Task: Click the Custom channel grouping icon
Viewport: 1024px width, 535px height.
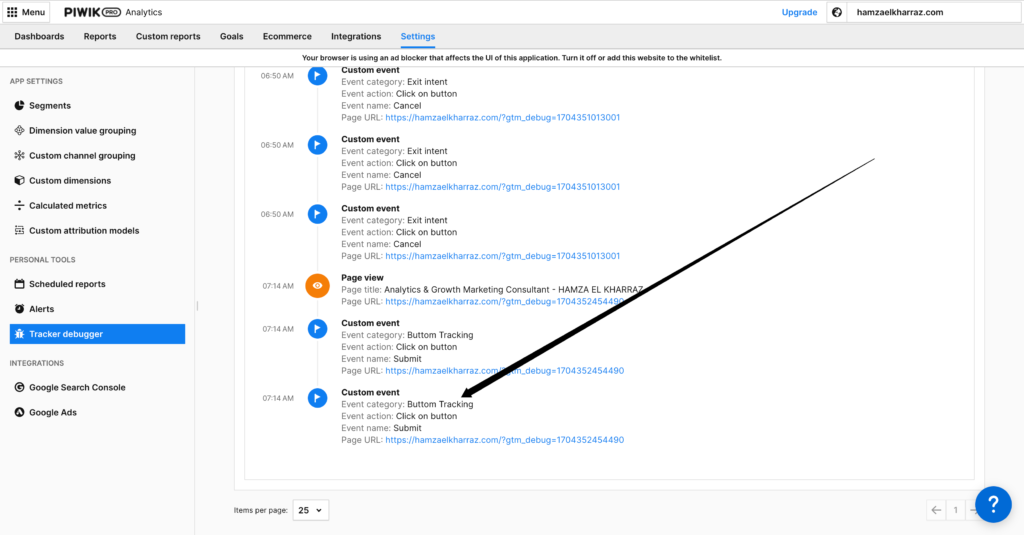Action: pyautogui.click(x=19, y=156)
